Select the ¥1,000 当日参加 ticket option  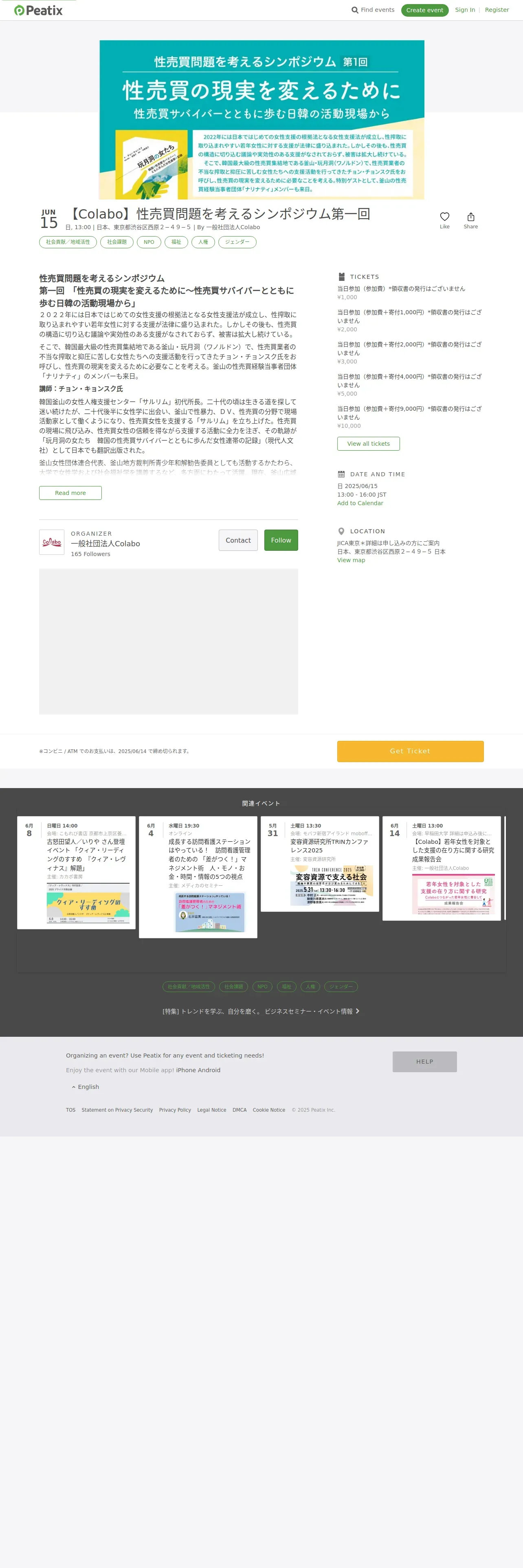[x=410, y=293]
